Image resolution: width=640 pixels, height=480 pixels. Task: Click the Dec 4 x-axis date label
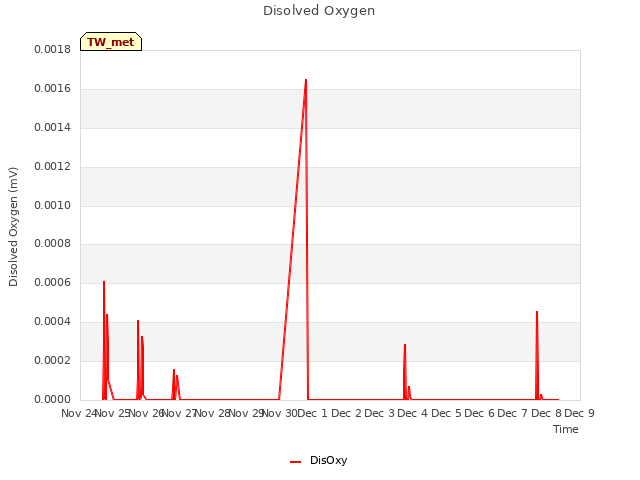click(x=412, y=413)
